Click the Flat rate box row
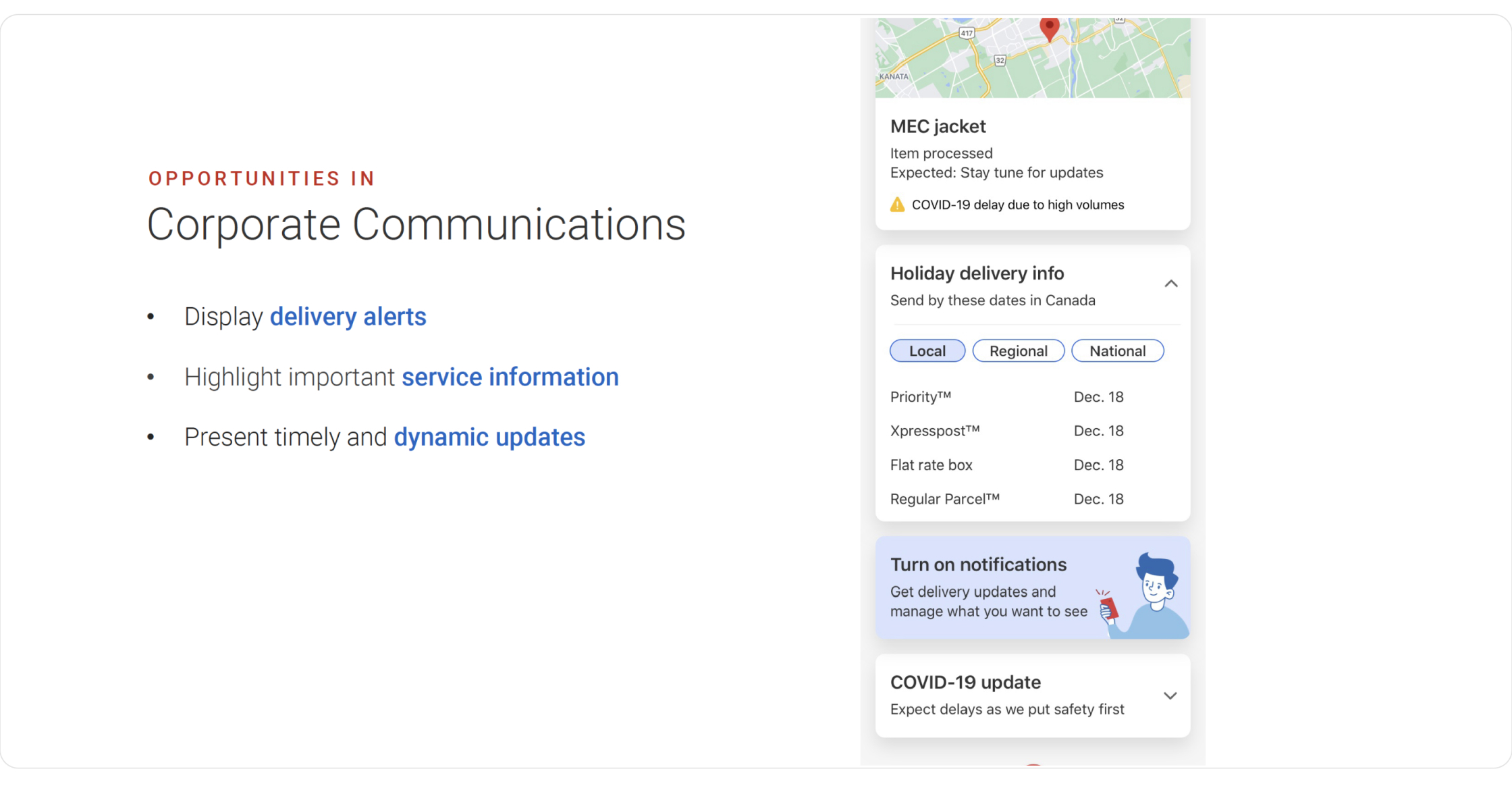 [1006, 465]
